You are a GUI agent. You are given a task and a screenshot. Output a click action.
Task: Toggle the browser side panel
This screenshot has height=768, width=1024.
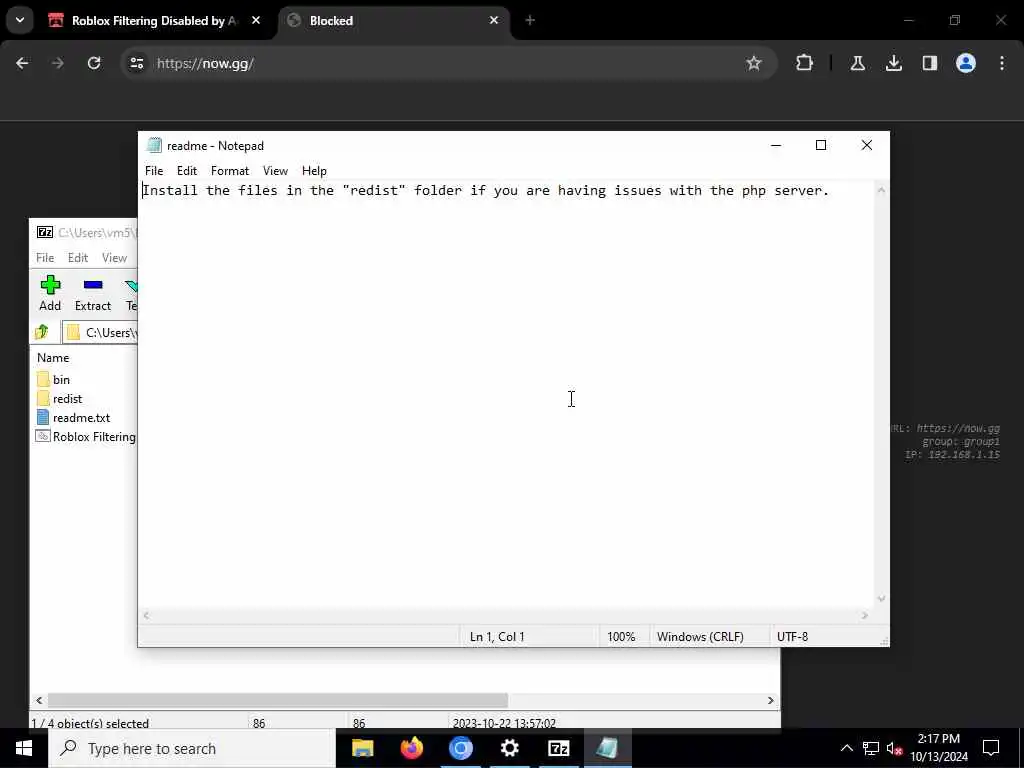[x=929, y=63]
